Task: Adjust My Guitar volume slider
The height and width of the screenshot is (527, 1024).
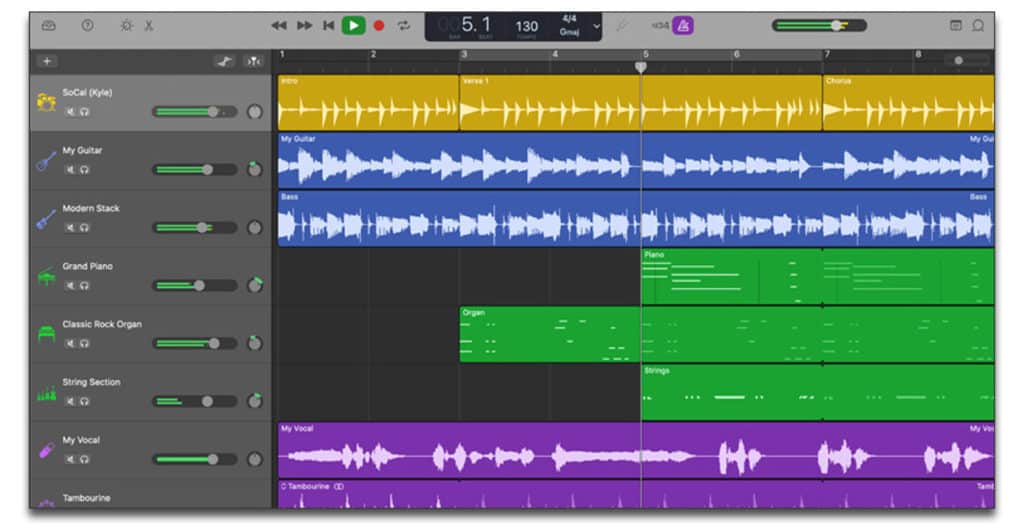Action: click(195, 170)
